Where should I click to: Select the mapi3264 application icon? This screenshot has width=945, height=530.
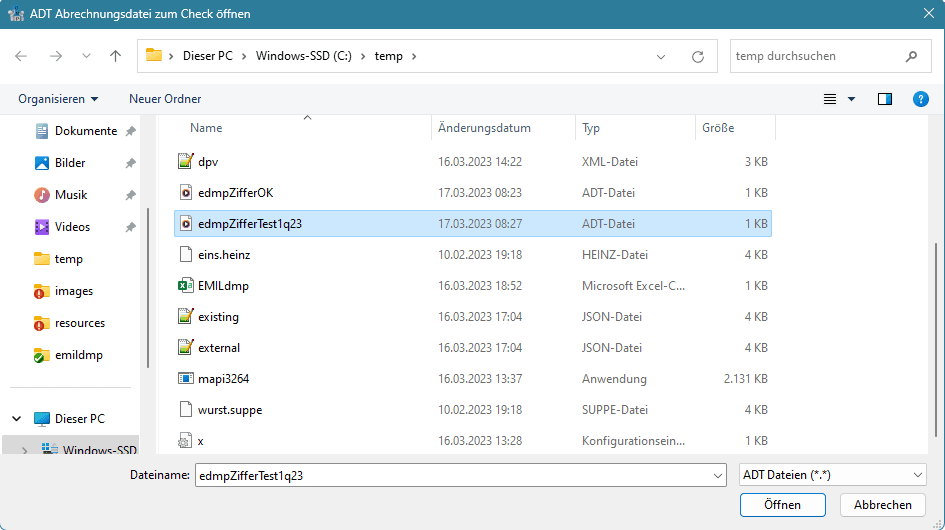tap(184, 379)
